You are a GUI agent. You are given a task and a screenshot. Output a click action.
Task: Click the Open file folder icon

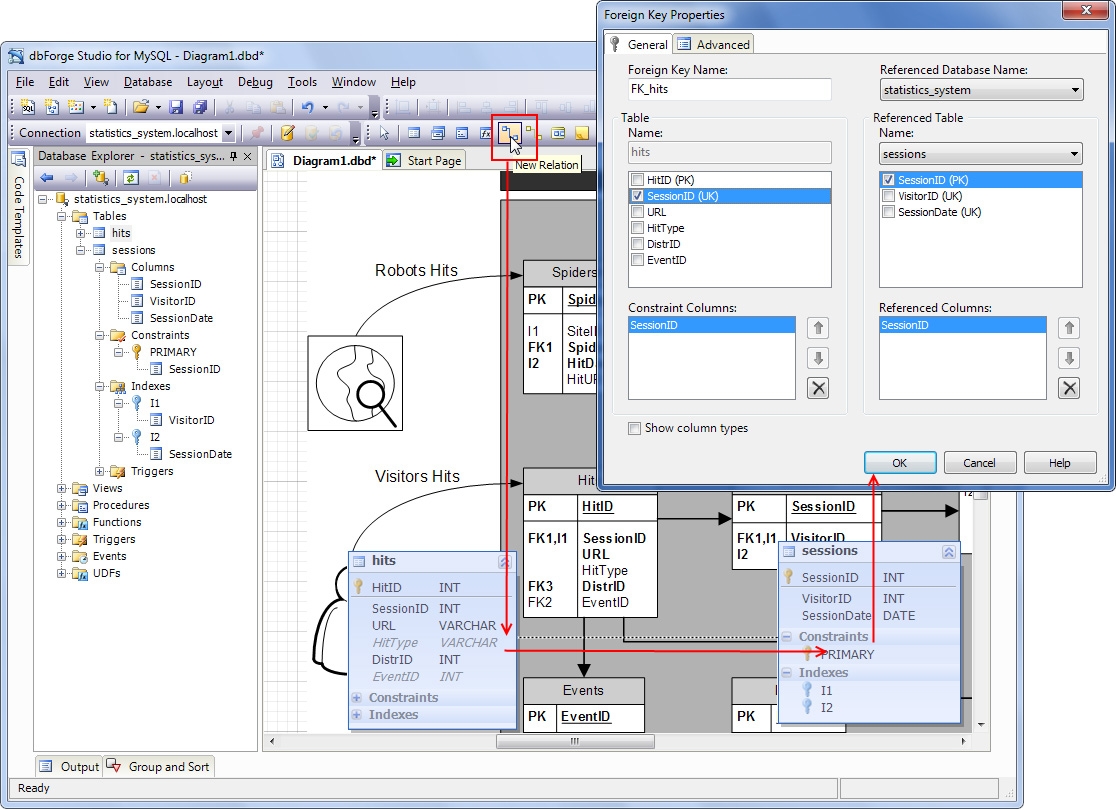[x=141, y=107]
